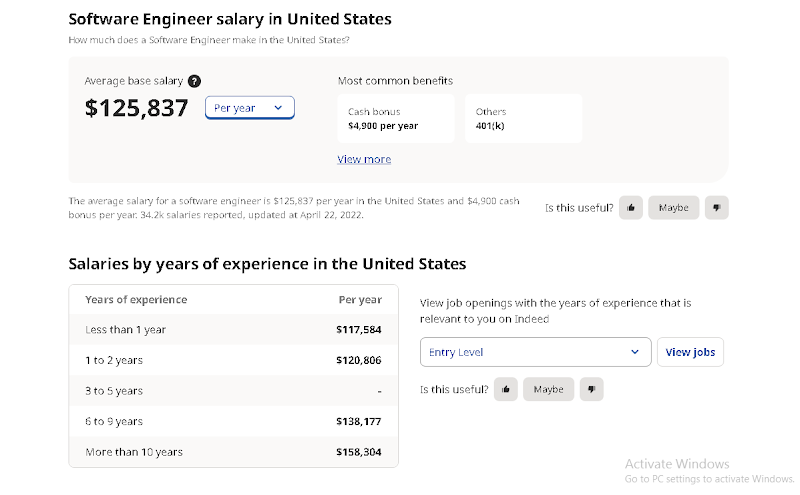Click the help icon beside Average base salary
The image size is (800, 495).
pyautogui.click(x=194, y=81)
